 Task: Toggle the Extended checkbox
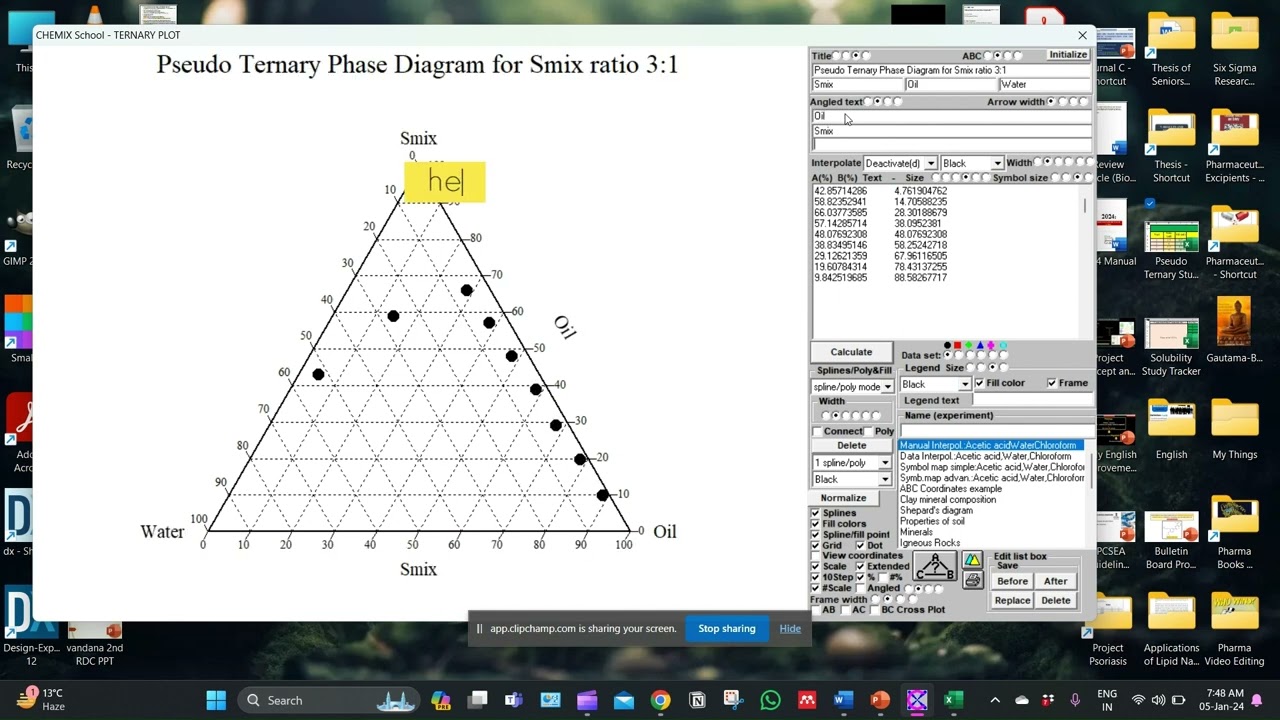pyautogui.click(x=860, y=567)
